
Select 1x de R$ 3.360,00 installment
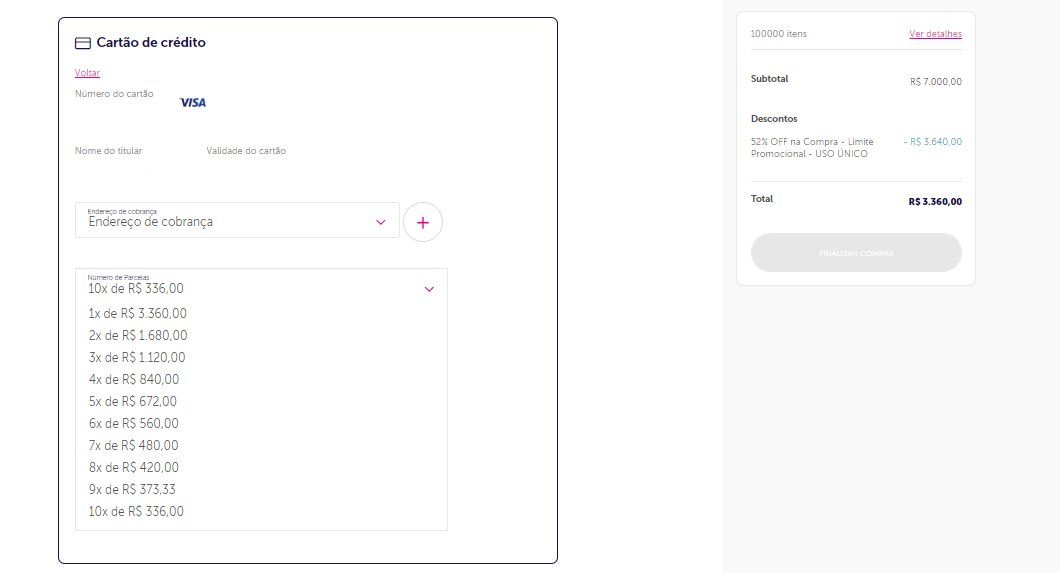click(261, 314)
